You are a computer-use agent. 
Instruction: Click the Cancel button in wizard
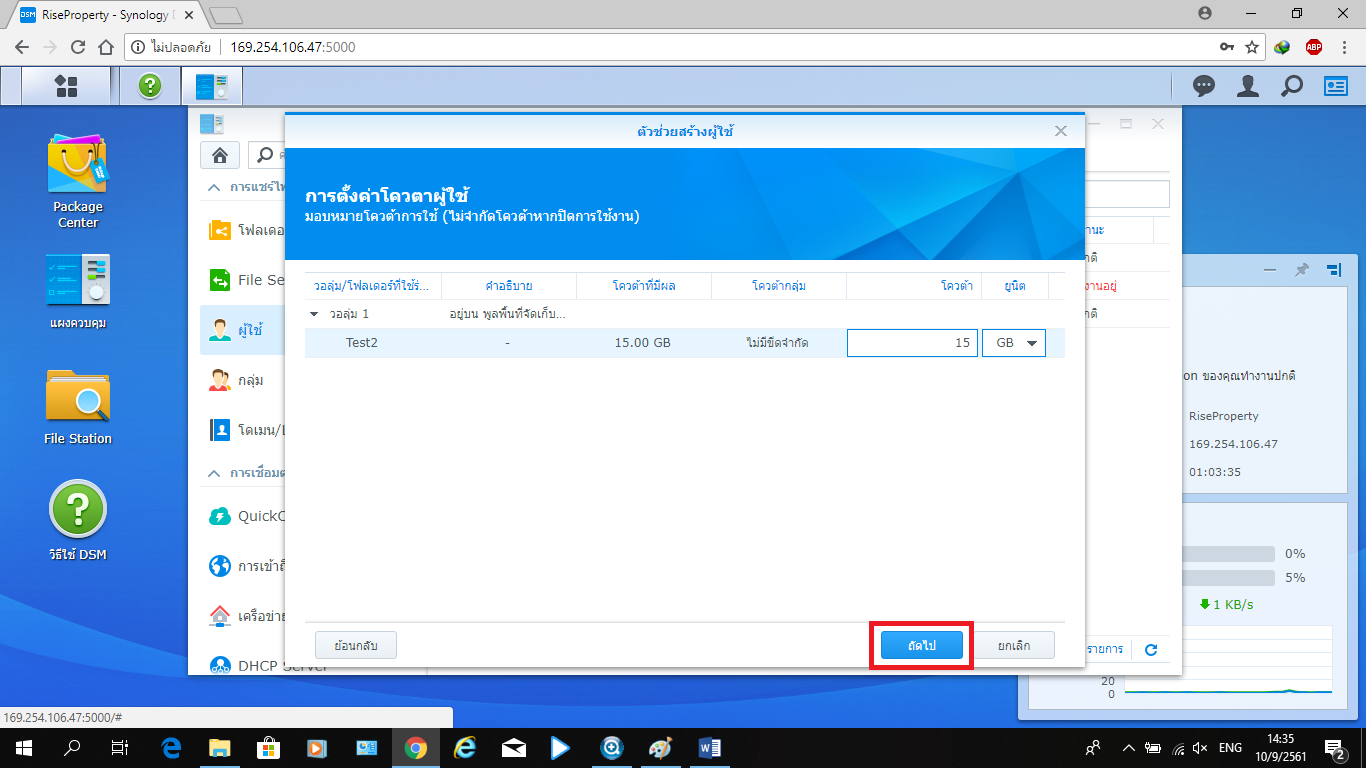point(1014,645)
